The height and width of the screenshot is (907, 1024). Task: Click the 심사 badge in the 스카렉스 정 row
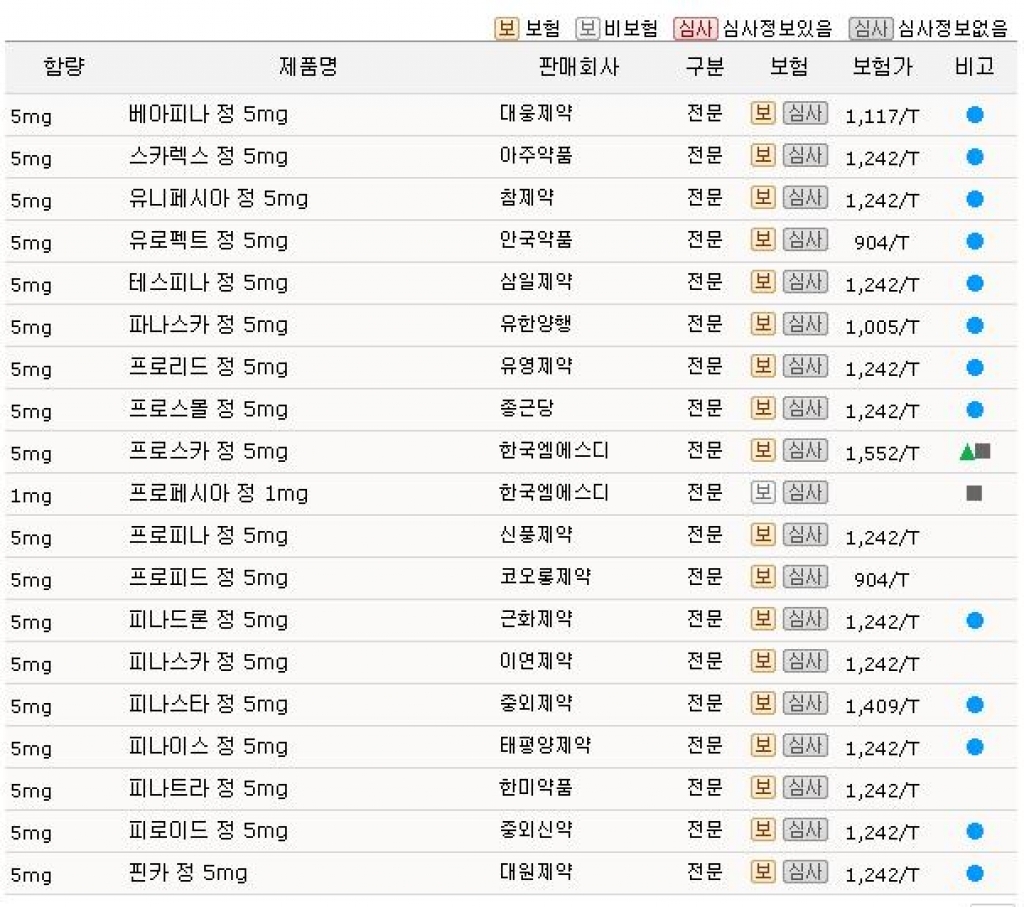pos(805,155)
